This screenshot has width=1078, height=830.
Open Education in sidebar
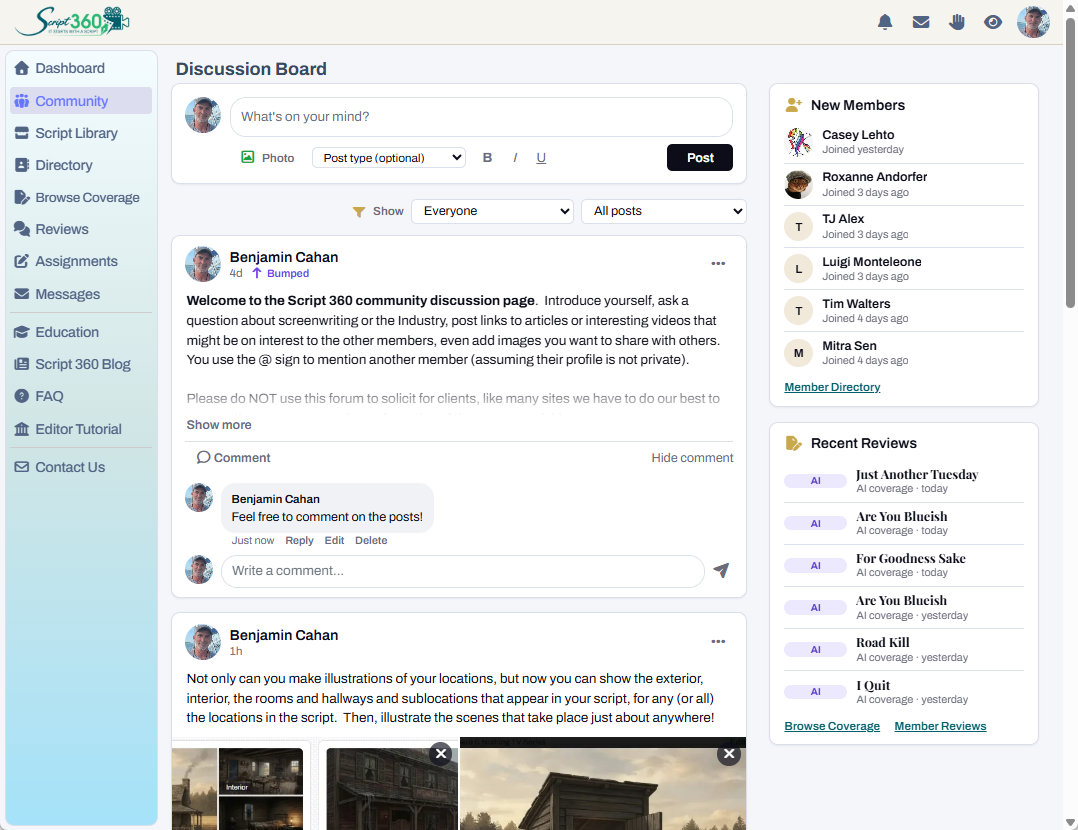tap(81, 332)
